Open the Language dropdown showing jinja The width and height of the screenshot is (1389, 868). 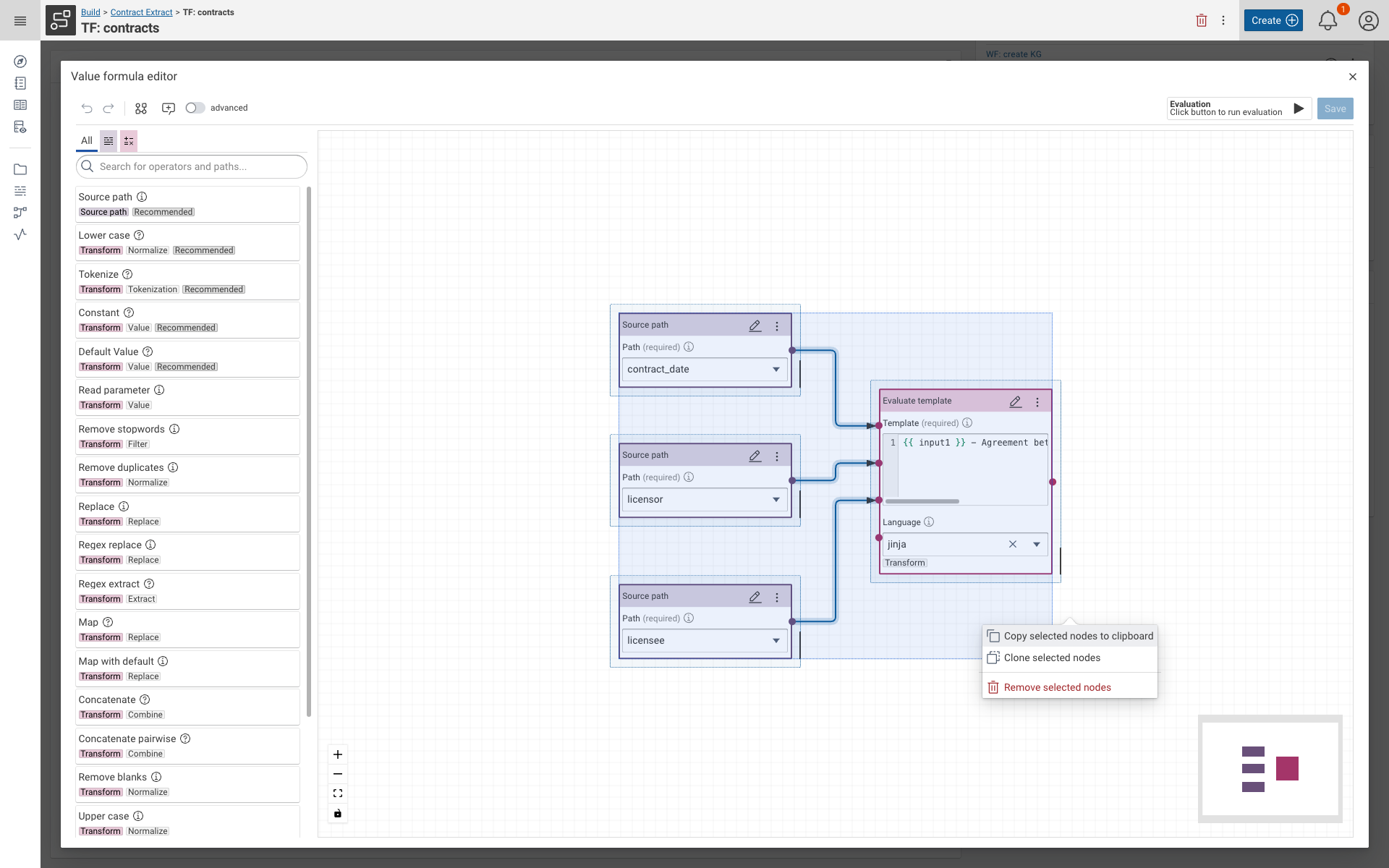coord(1037,544)
